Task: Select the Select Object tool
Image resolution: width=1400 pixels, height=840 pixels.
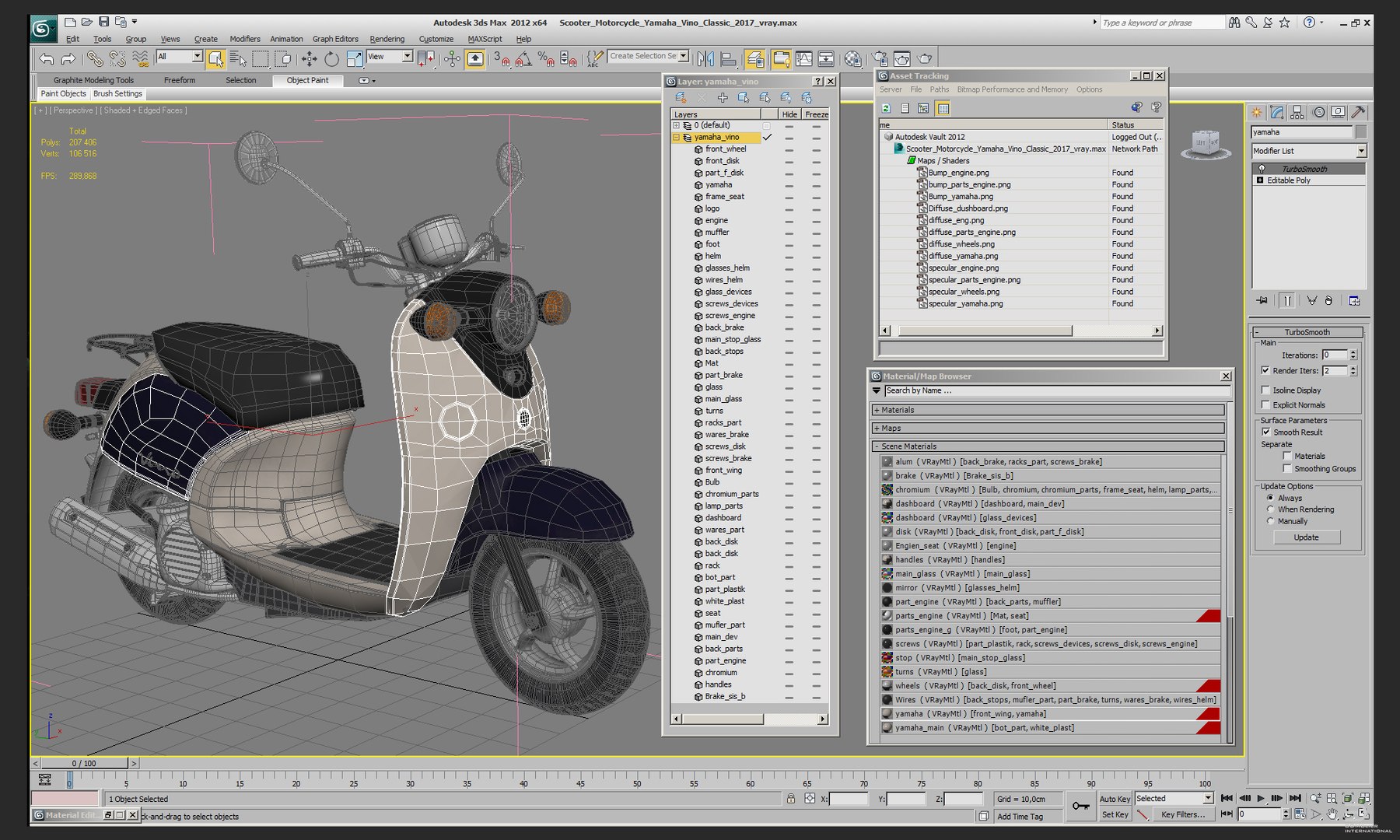Action: click(x=215, y=58)
